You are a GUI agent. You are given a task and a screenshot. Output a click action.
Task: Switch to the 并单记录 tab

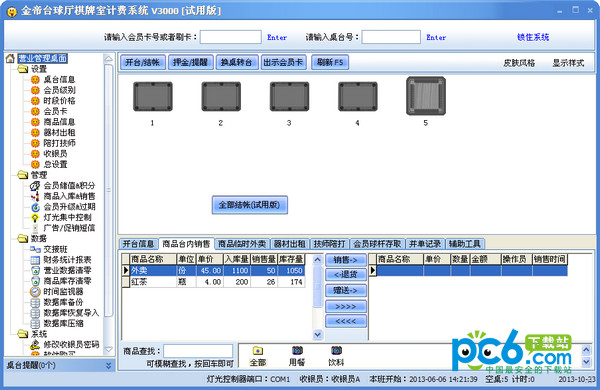(425, 244)
